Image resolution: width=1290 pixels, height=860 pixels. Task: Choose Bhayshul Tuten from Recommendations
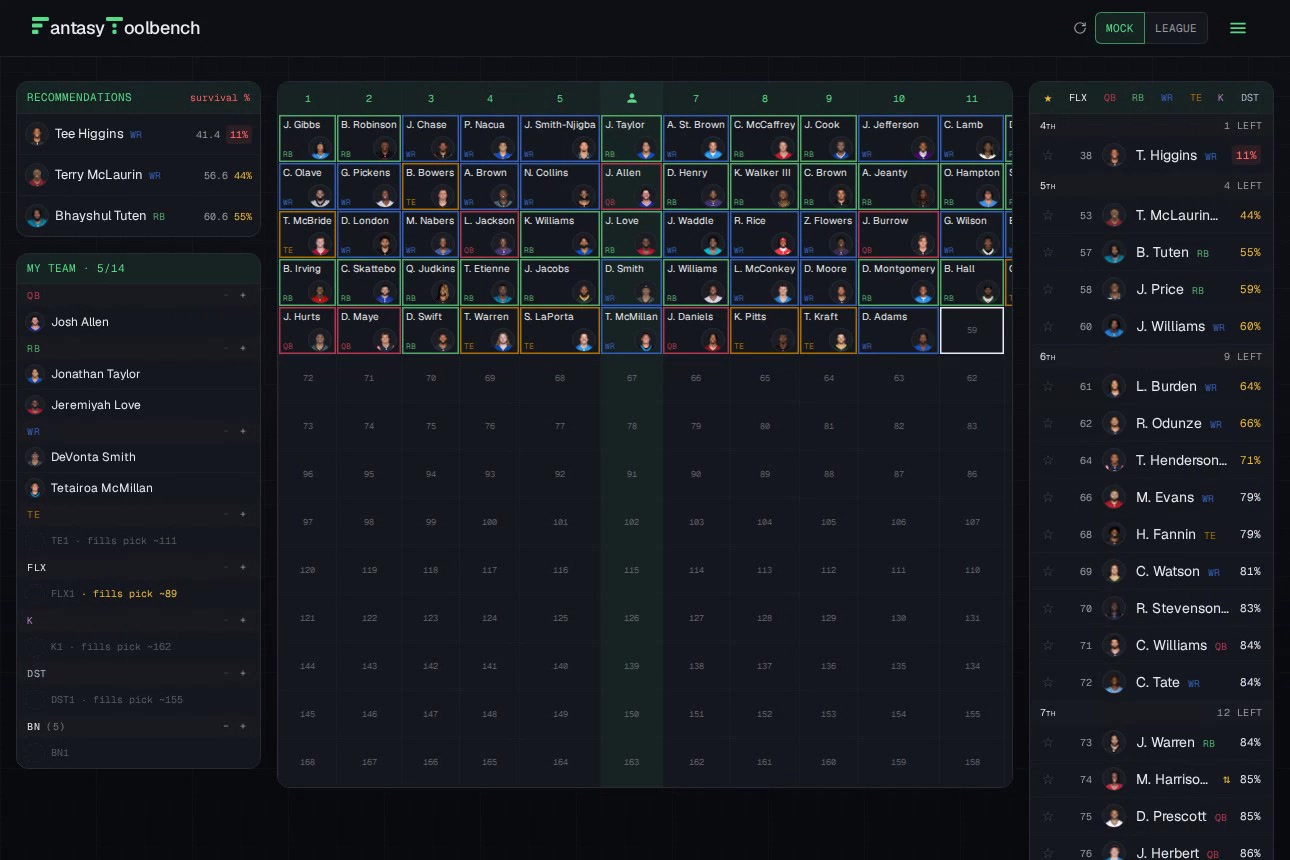pyautogui.click(x=138, y=216)
